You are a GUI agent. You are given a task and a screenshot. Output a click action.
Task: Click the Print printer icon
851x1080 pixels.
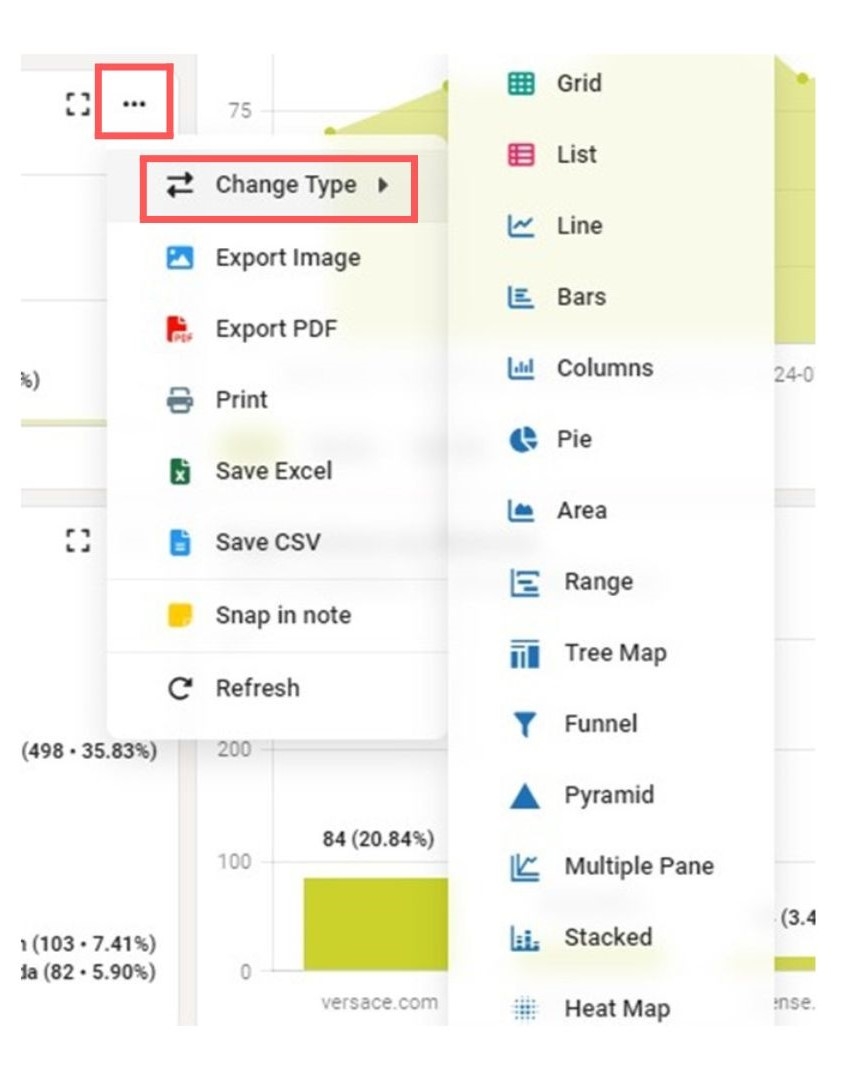(x=180, y=400)
